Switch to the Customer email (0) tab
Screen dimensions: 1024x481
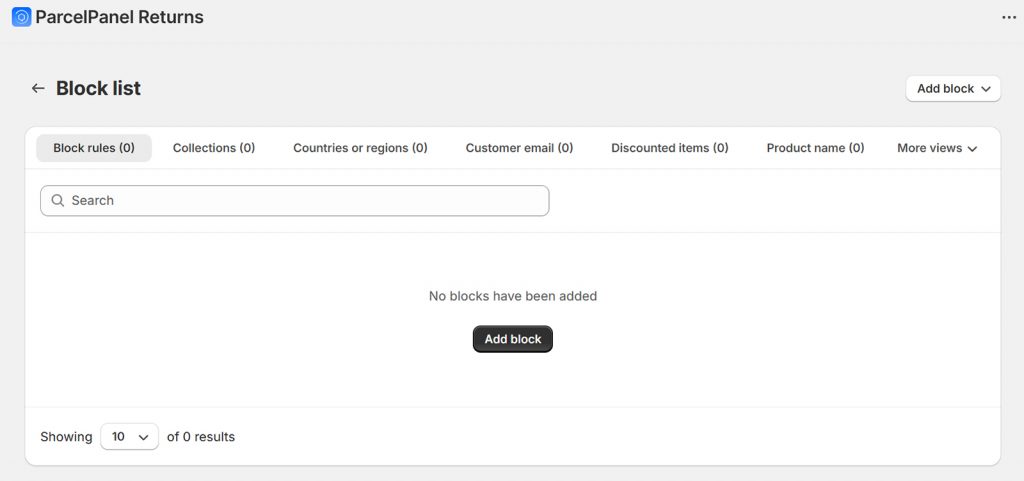(519, 148)
